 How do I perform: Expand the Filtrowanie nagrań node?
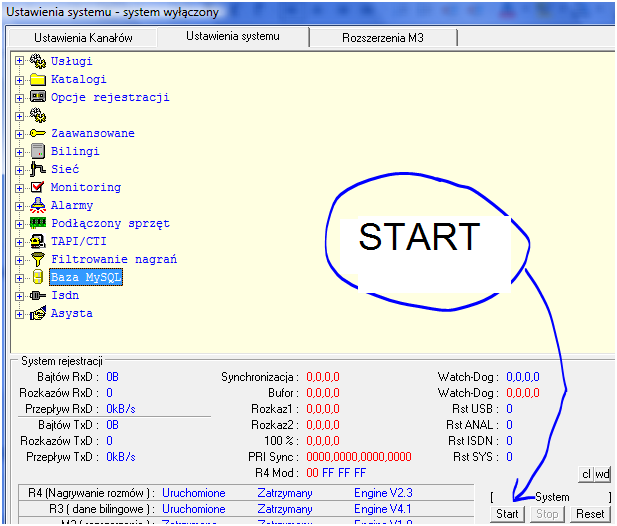(x=19, y=260)
